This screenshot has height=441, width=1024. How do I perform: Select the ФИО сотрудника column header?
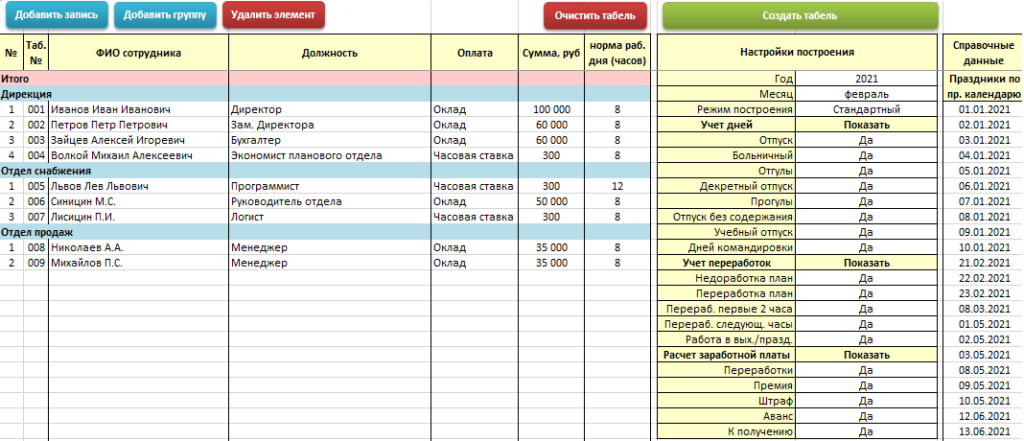[x=138, y=53]
